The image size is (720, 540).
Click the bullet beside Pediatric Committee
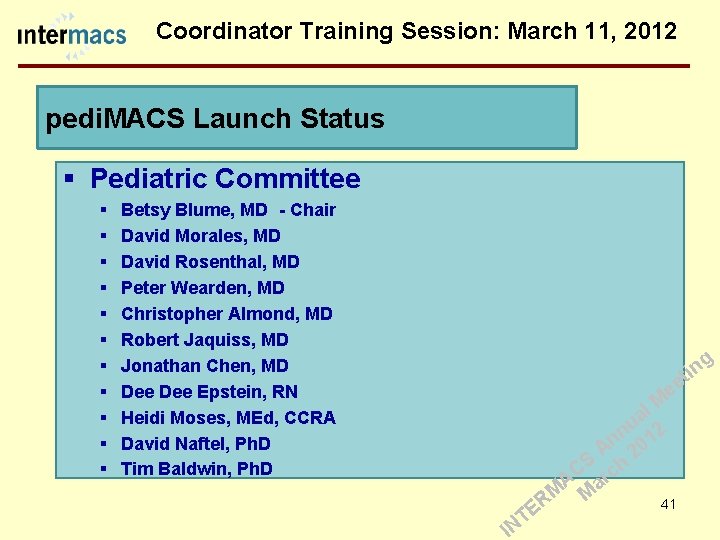pos(69,180)
